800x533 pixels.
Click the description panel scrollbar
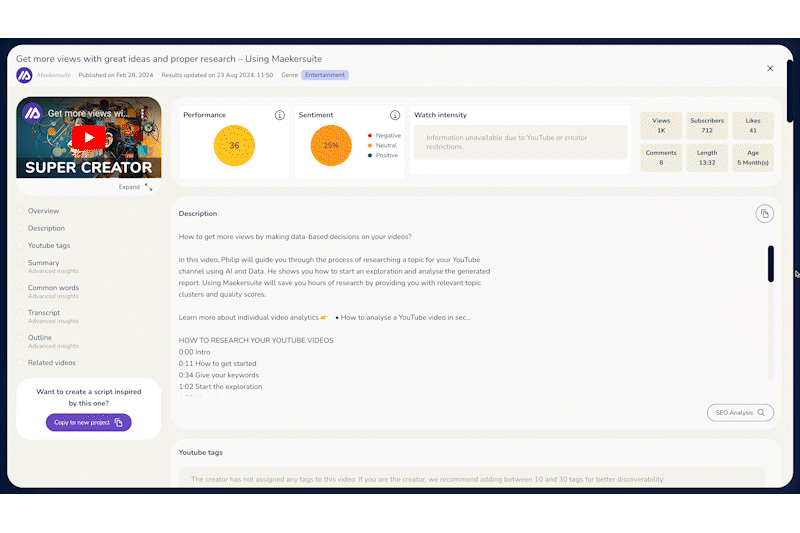point(770,264)
